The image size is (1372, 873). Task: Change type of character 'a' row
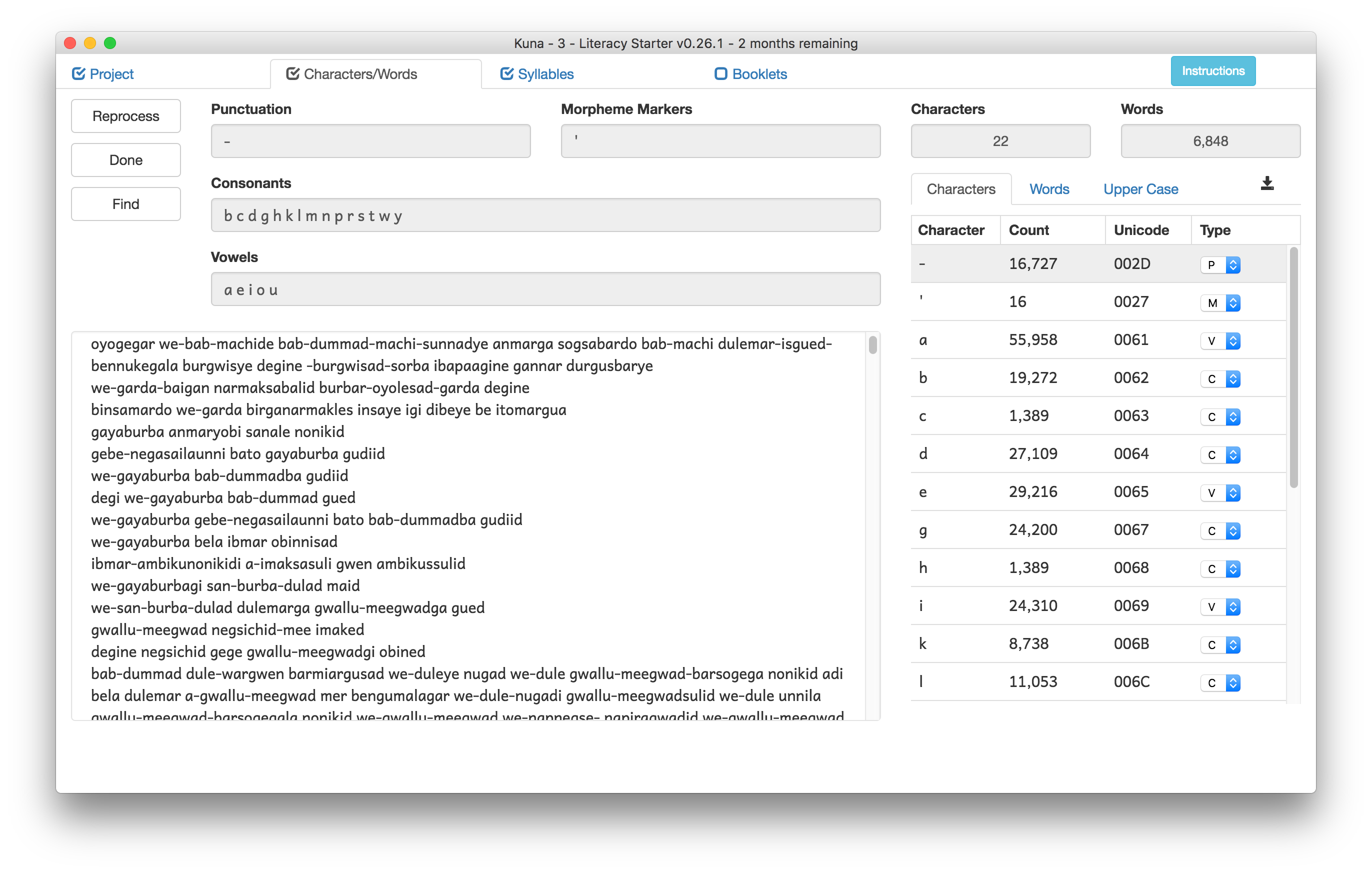click(1220, 341)
